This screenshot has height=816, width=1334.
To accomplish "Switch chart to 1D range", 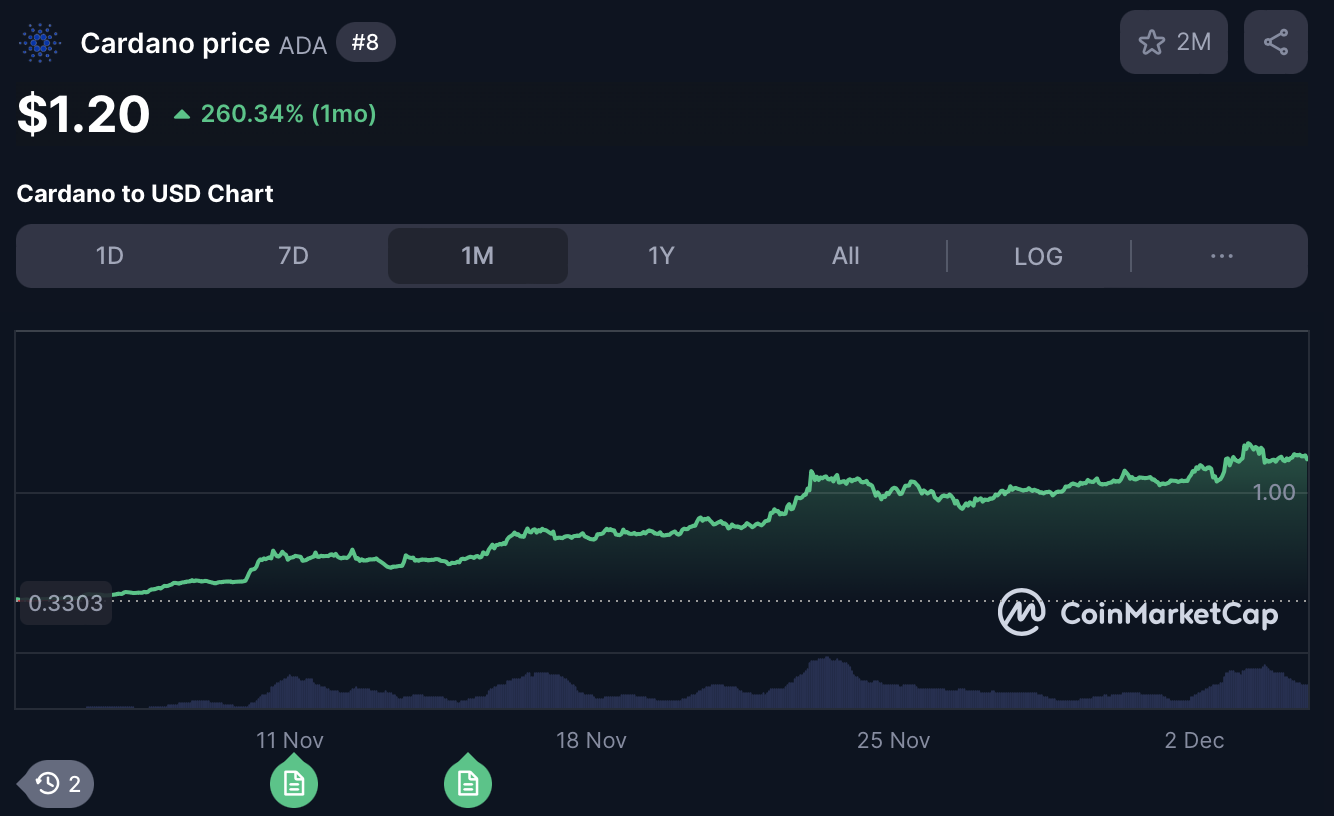I will coord(109,256).
